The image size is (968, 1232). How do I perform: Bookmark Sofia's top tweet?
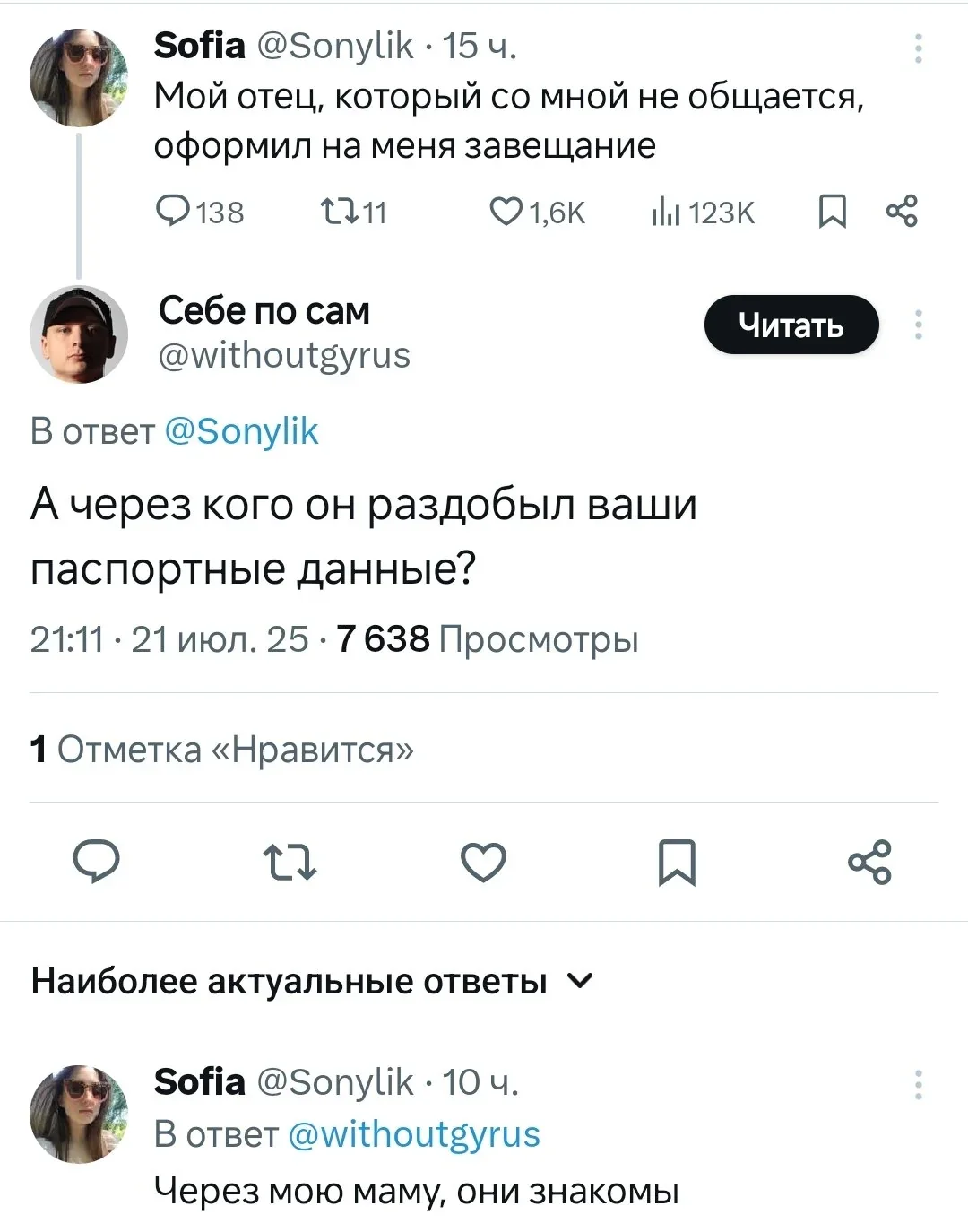[x=833, y=213]
